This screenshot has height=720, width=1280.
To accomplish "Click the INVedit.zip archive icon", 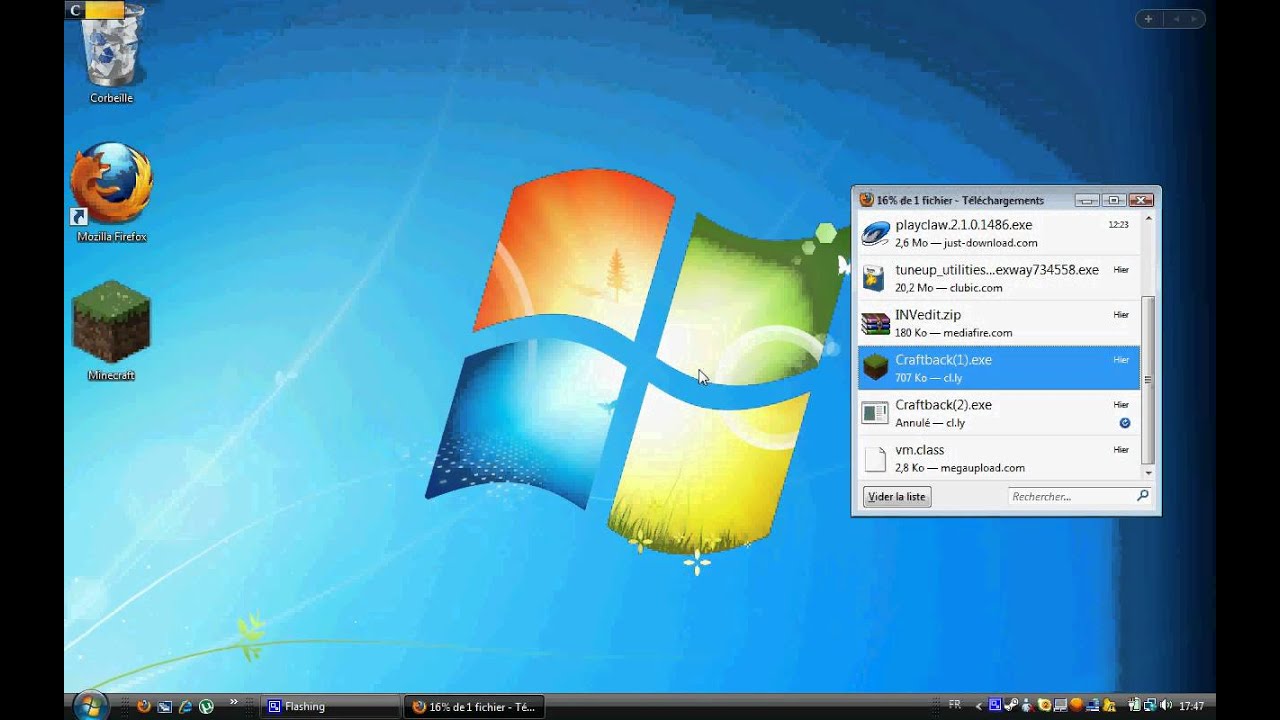I will point(875,323).
